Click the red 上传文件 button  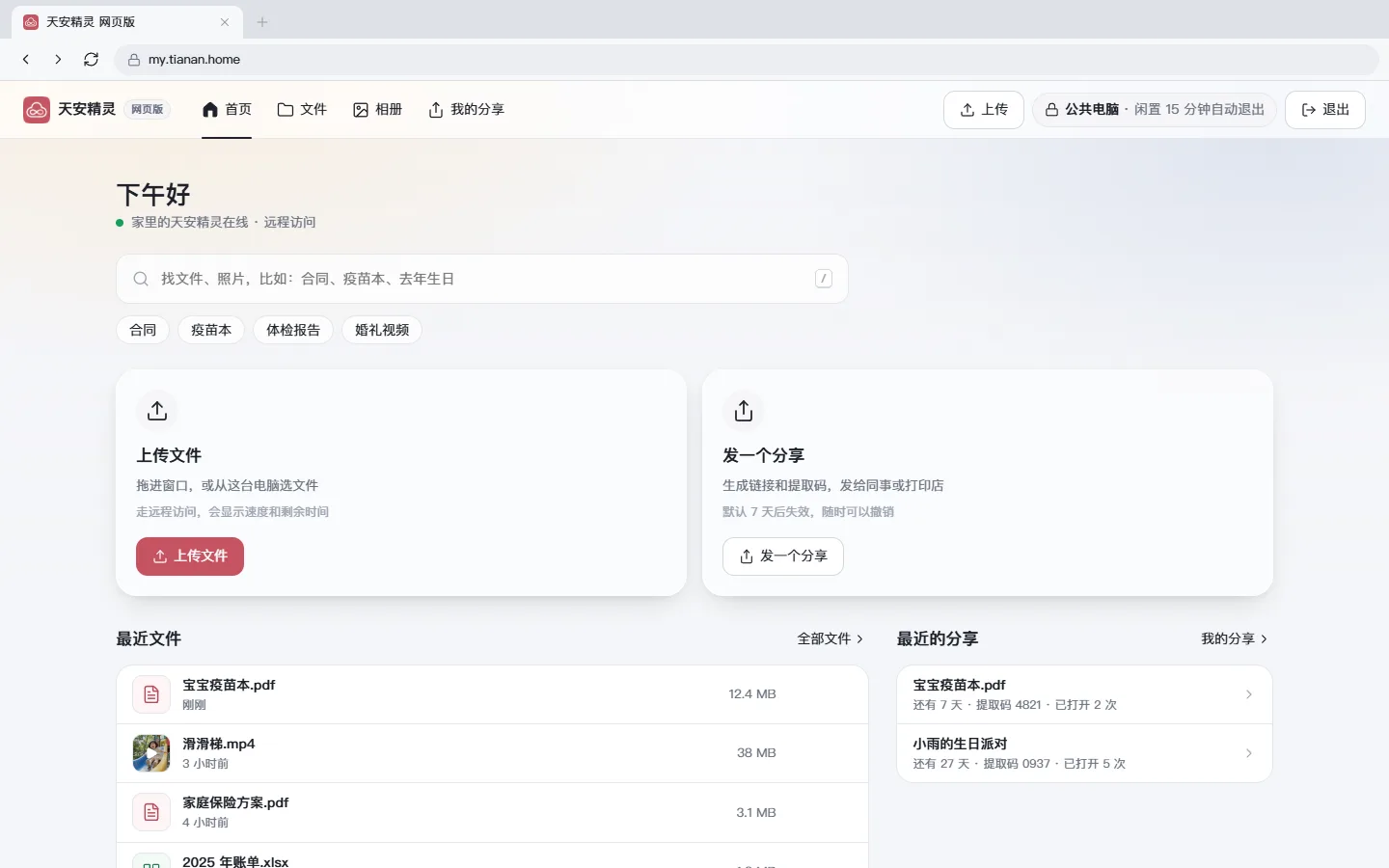point(190,556)
